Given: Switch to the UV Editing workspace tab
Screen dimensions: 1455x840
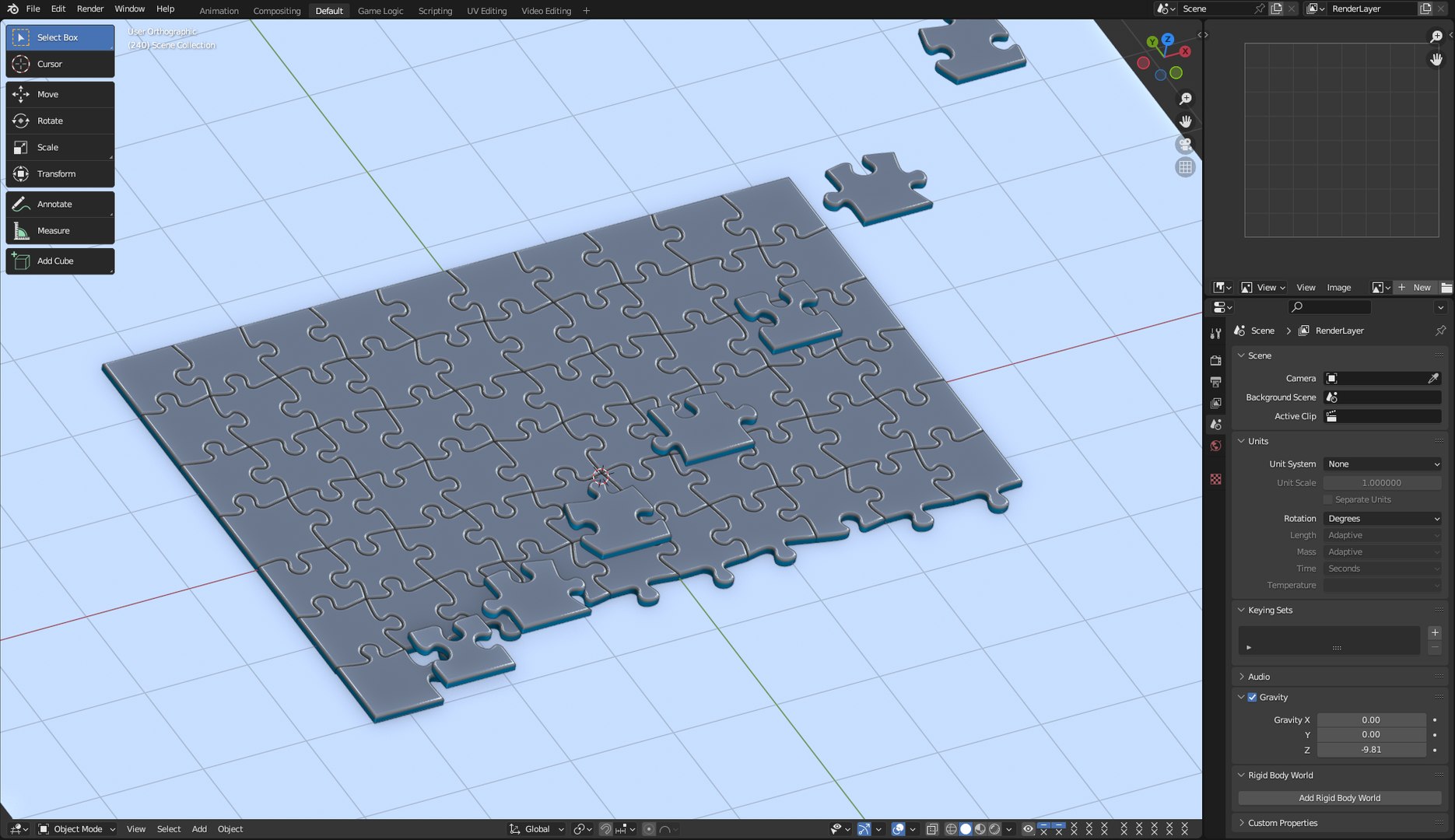Looking at the screenshot, I should click(x=486, y=11).
